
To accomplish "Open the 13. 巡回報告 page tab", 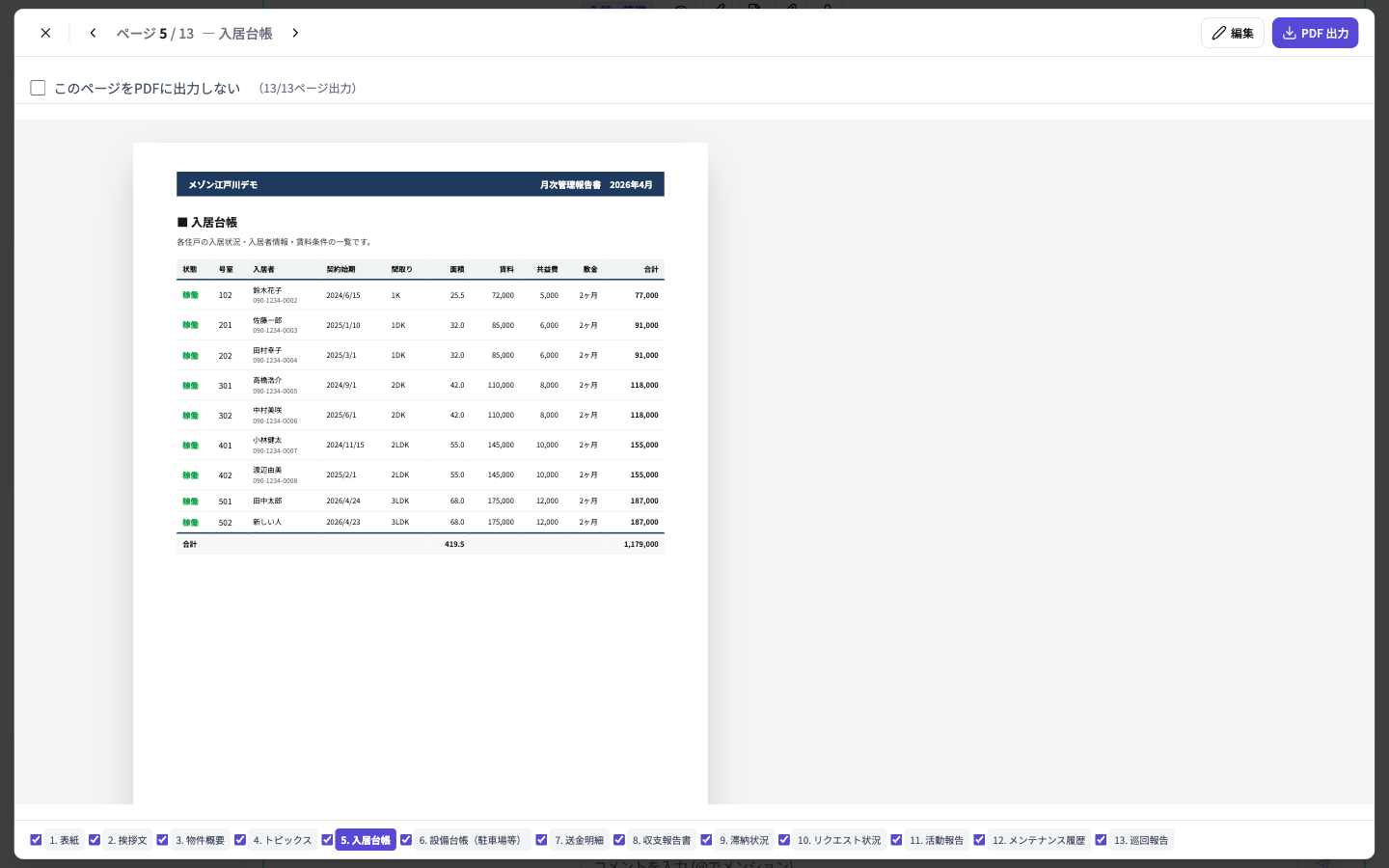I will (x=1141, y=840).
